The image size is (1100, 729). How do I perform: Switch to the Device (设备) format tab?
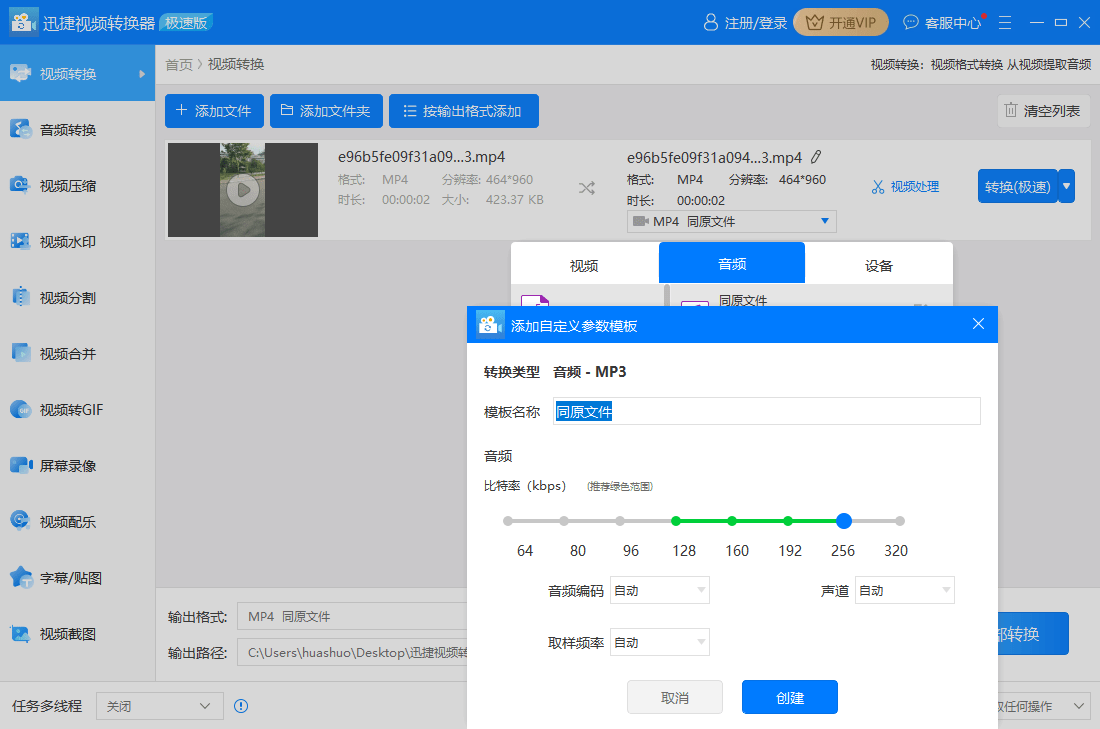878,265
